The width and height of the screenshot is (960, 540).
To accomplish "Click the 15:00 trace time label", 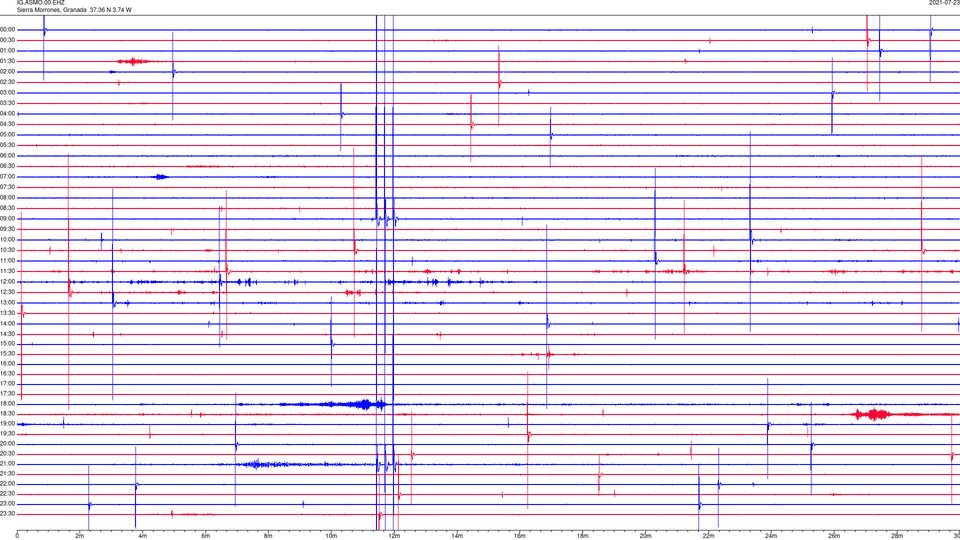I will coord(8,343).
